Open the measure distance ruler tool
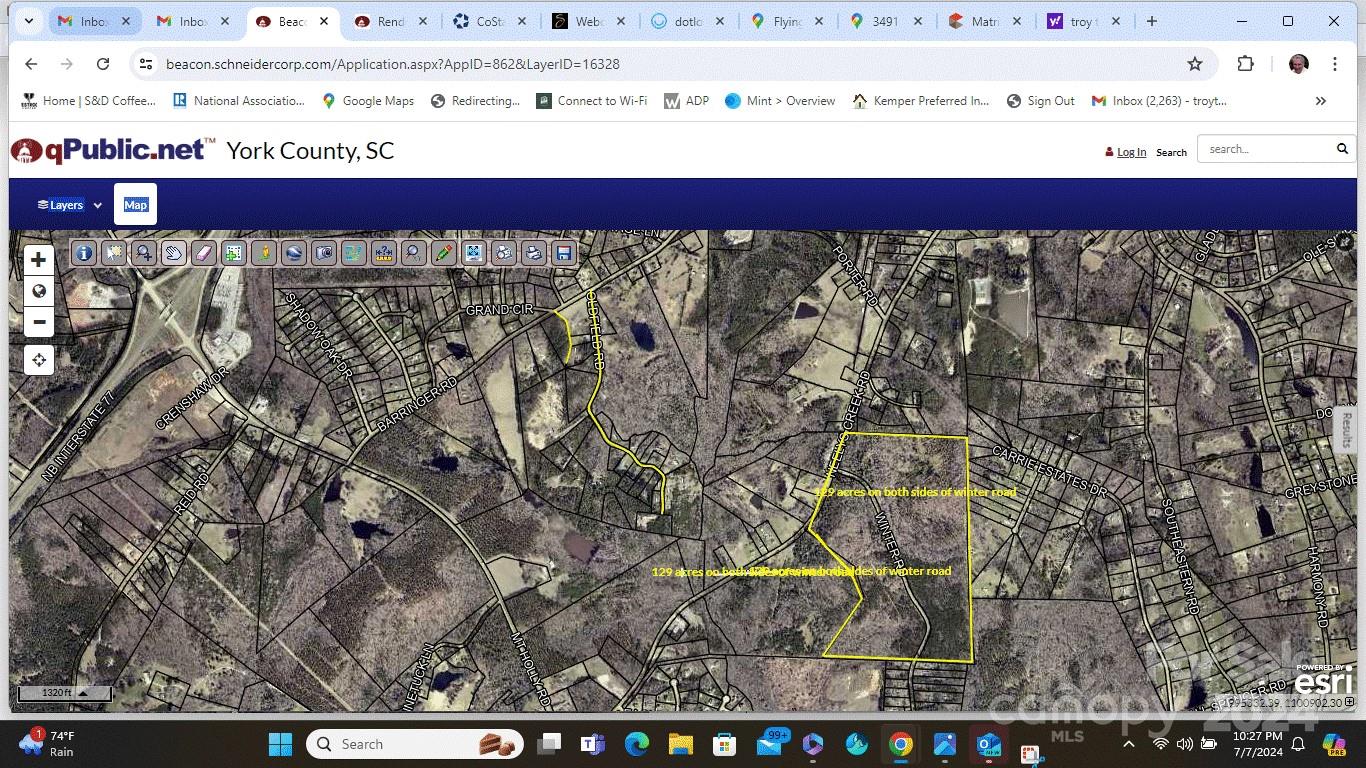Screen dimensions: 1366x768 pyautogui.click(x=383, y=253)
